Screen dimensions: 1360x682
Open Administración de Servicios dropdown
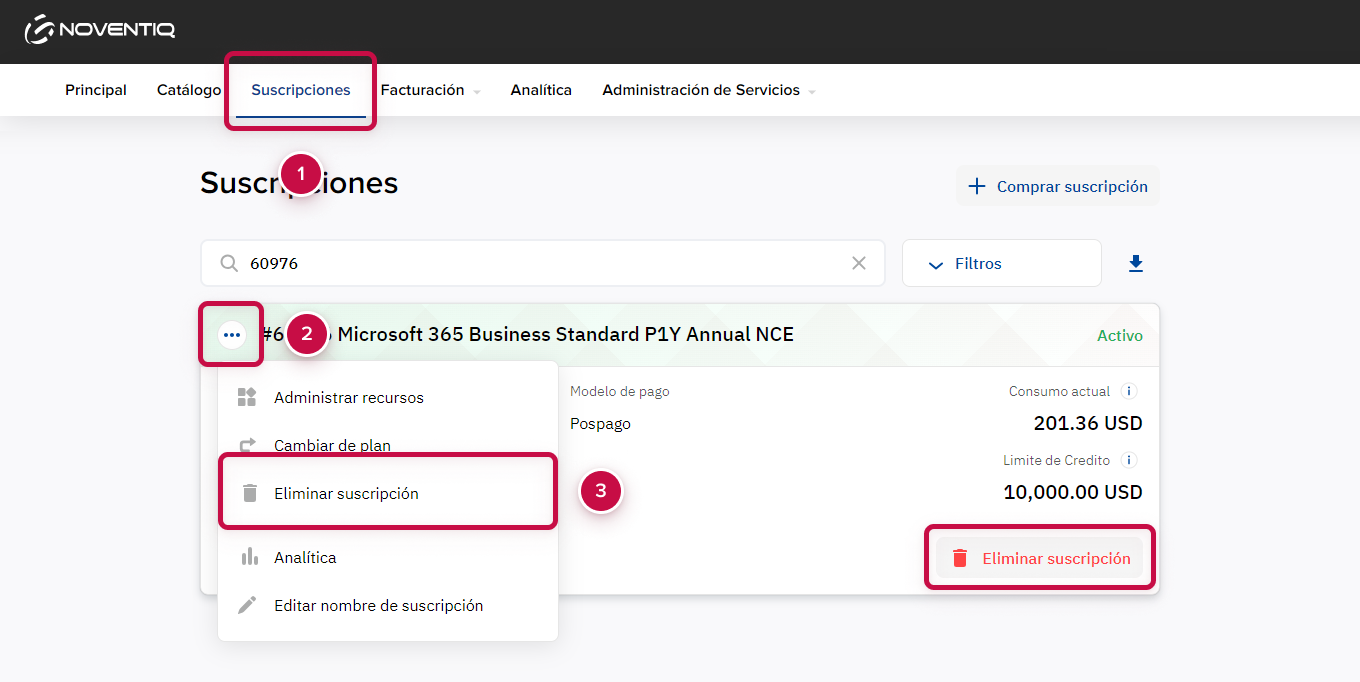pos(708,90)
